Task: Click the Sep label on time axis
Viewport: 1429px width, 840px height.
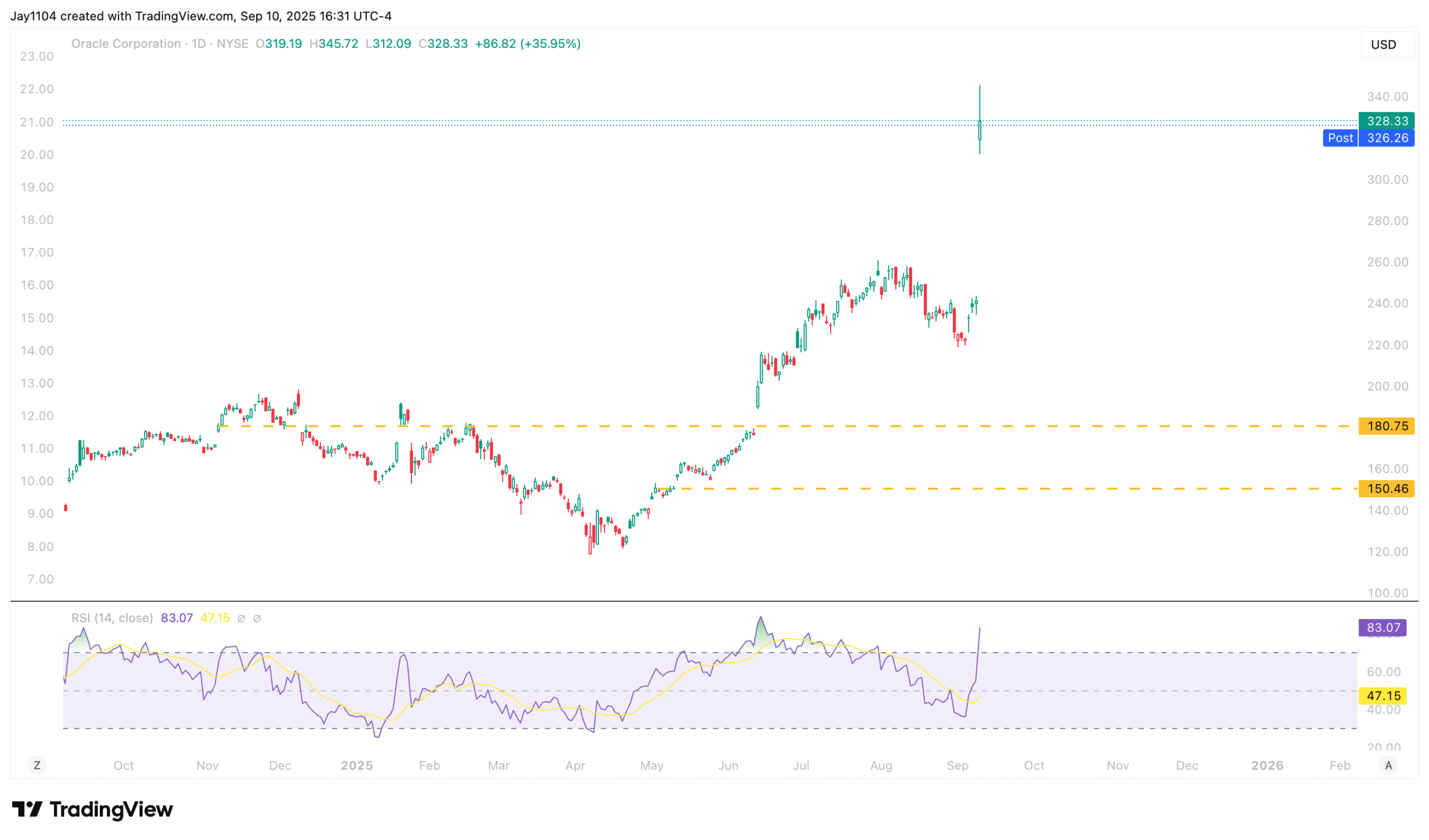Action: [x=957, y=765]
